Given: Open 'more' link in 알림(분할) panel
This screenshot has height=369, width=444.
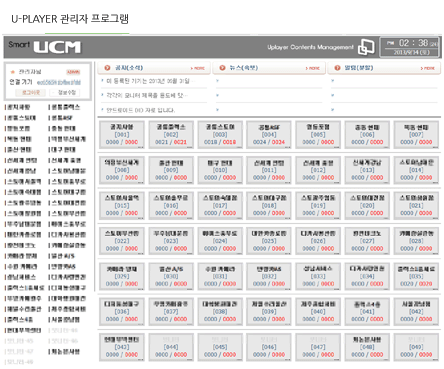Looking at the screenshot, I should 428,68.
